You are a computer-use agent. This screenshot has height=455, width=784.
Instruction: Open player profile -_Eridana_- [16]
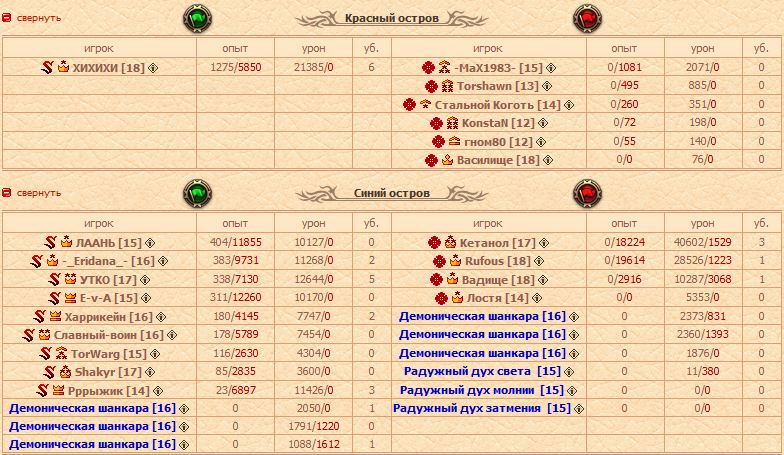(108, 261)
